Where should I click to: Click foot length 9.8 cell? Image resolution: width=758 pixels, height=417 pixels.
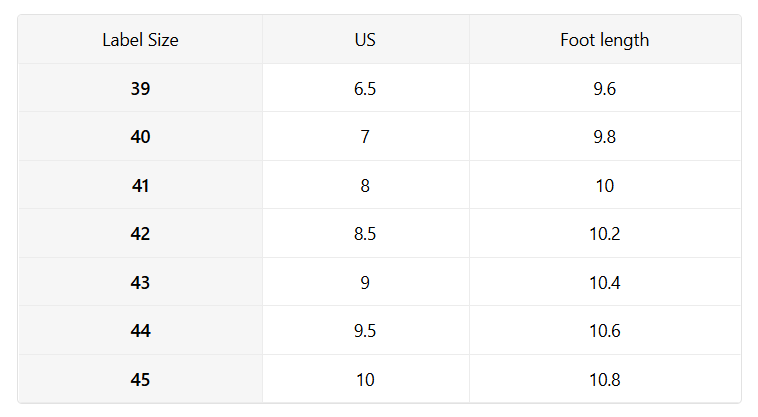click(x=604, y=137)
